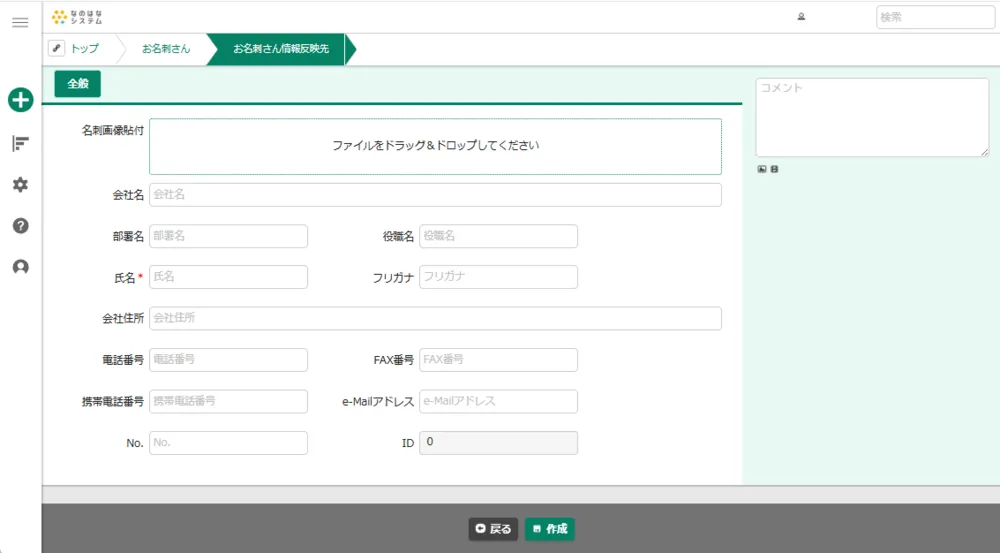The height and width of the screenshot is (553, 1000).
Task: Focus the e-Mailアドレス input field
Action: [498, 401]
